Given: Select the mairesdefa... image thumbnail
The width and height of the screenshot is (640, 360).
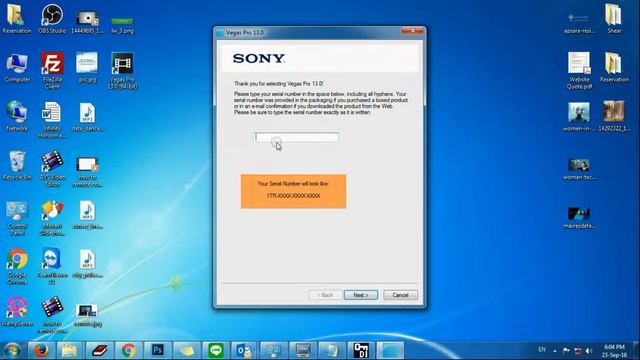Looking at the screenshot, I should pyautogui.click(x=579, y=218).
